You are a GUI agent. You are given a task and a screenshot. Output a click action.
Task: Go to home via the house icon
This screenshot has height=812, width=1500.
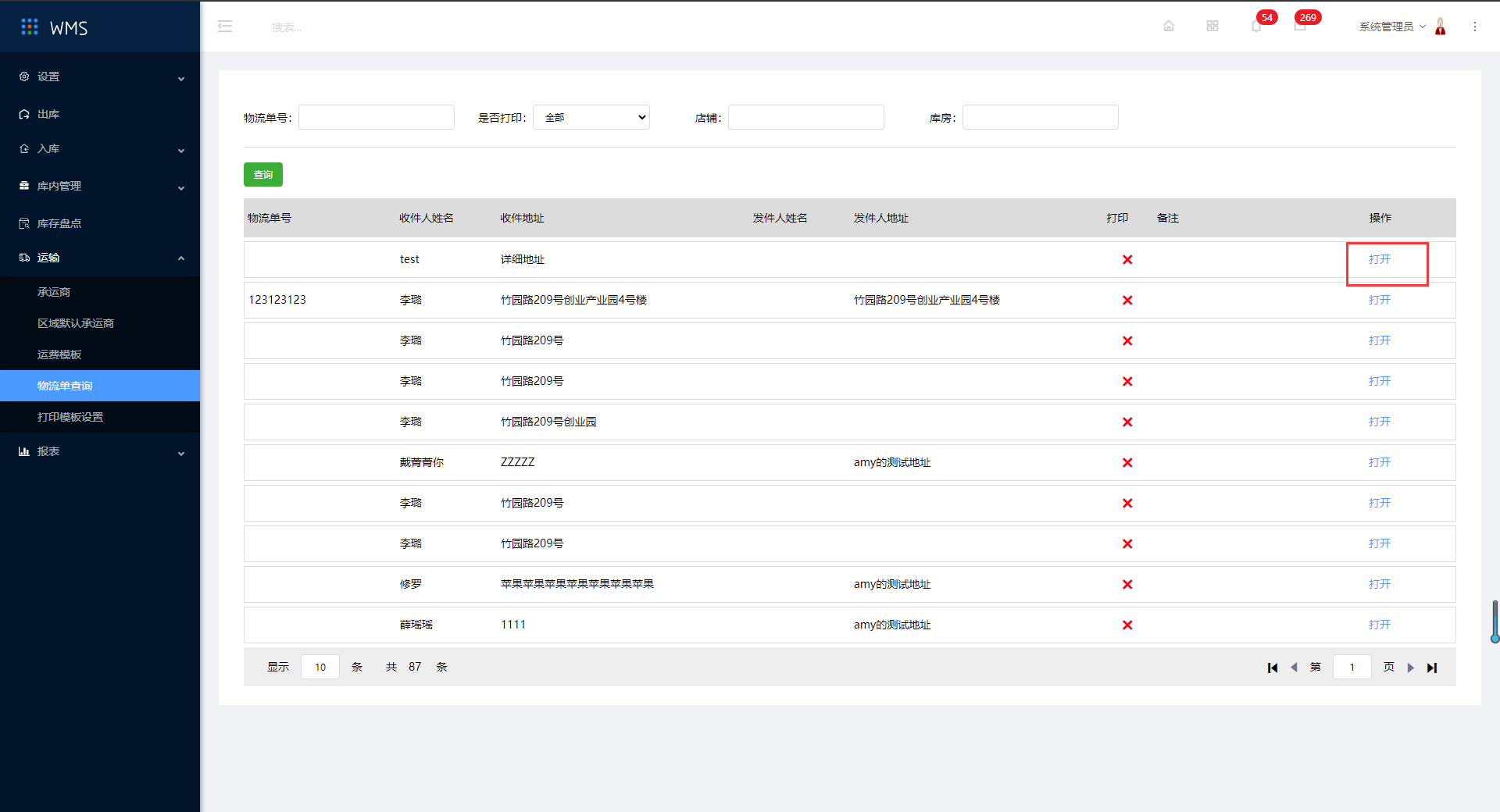point(1169,26)
